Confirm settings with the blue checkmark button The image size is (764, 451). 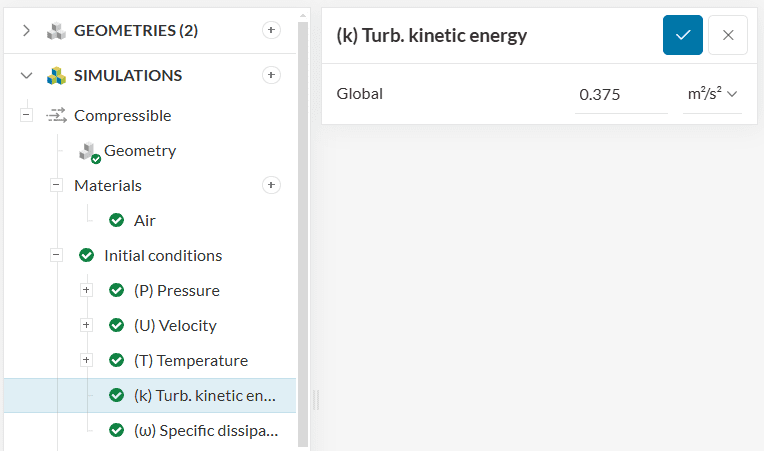[683, 35]
